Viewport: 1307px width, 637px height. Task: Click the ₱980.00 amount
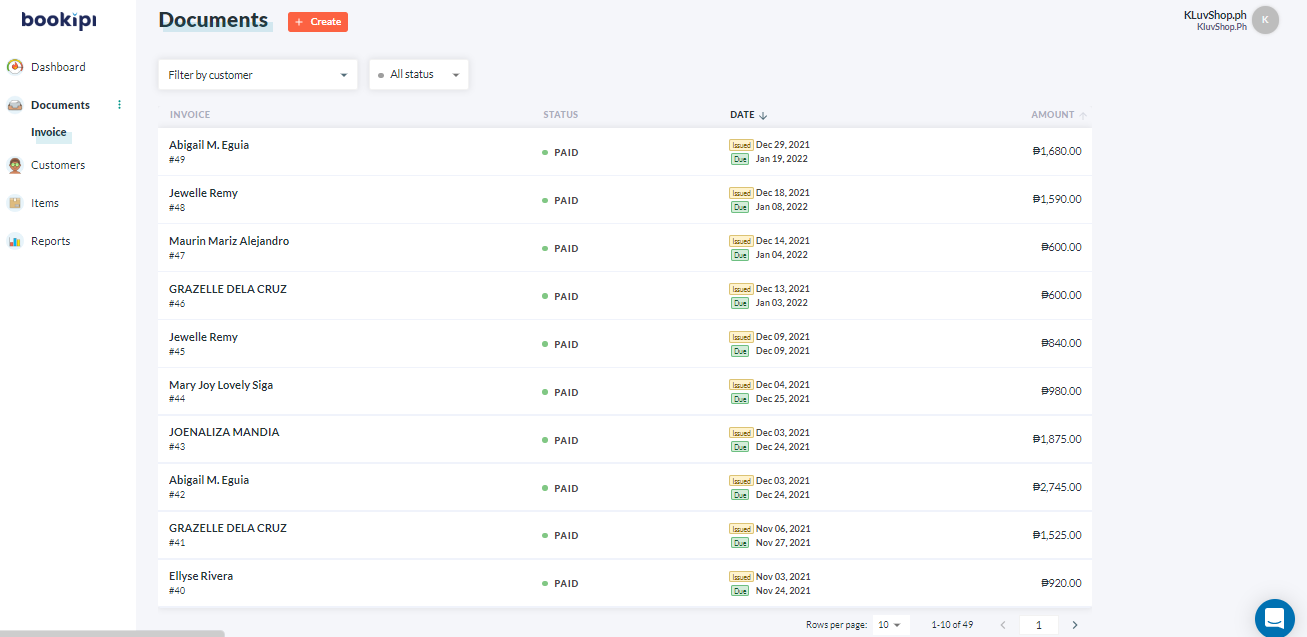pyautogui.click(x=1061, y=392)
